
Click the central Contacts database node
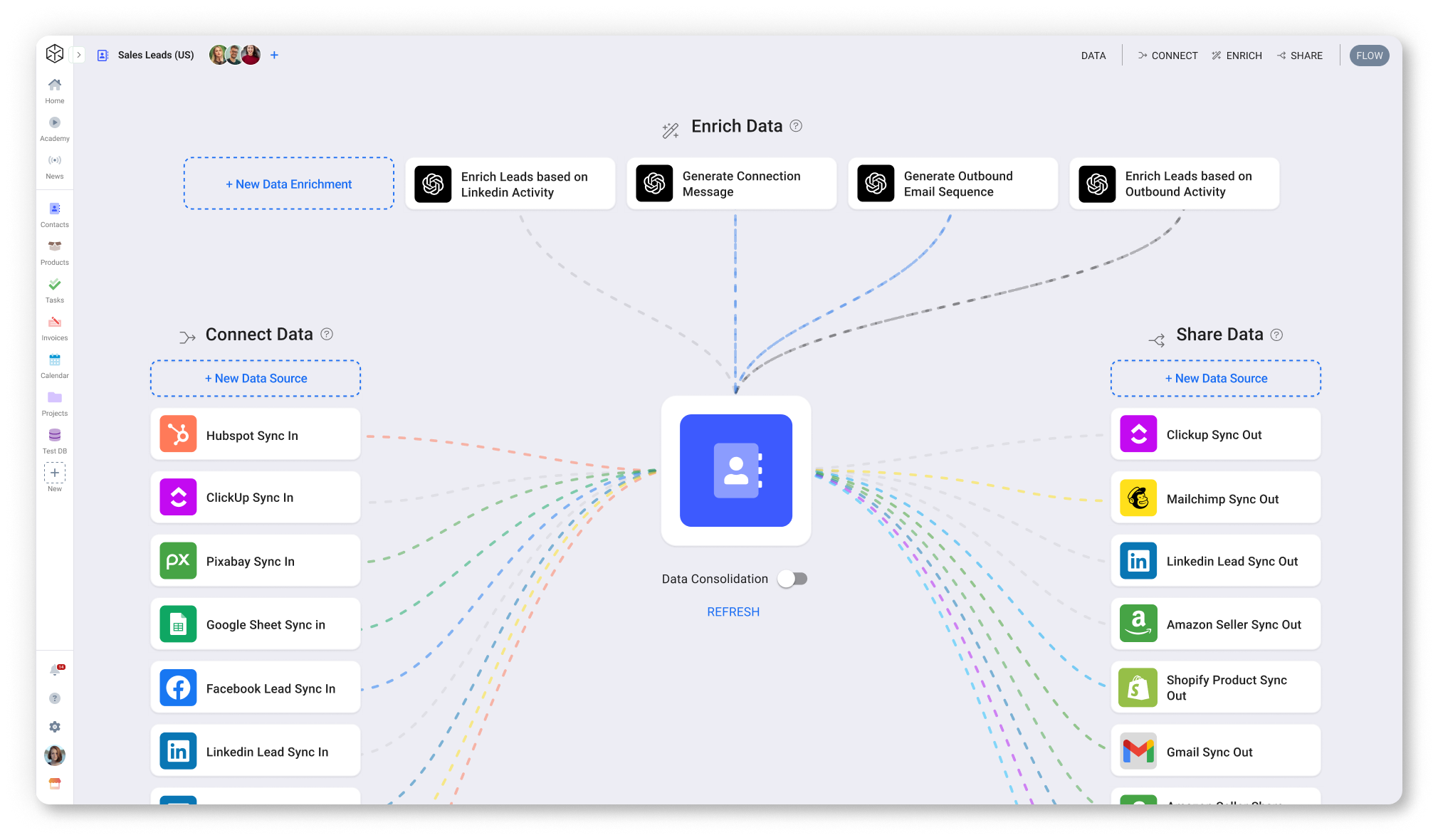(735, 471)
